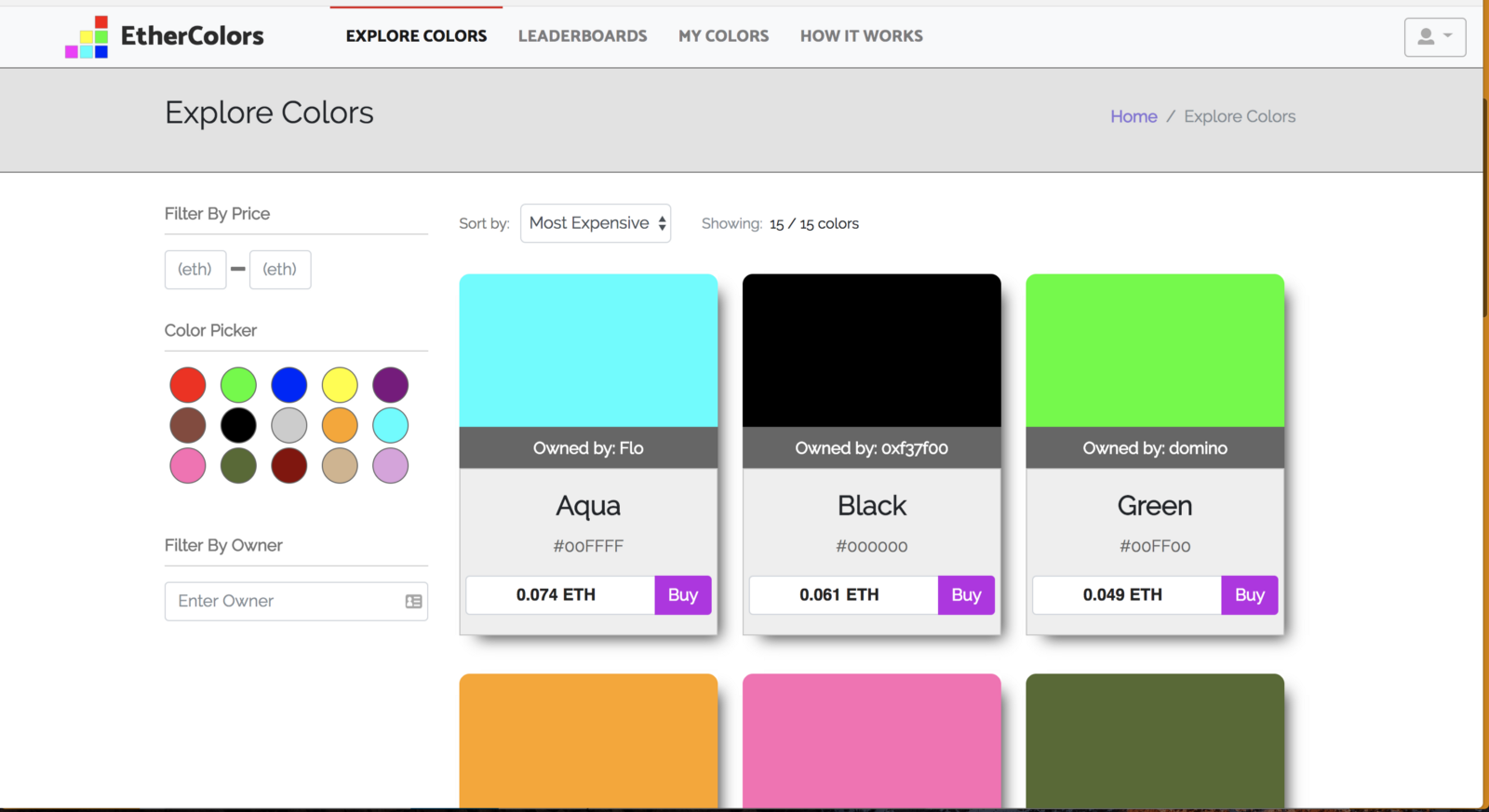Click the 0.049 ETH price

tap(1122, 595)
